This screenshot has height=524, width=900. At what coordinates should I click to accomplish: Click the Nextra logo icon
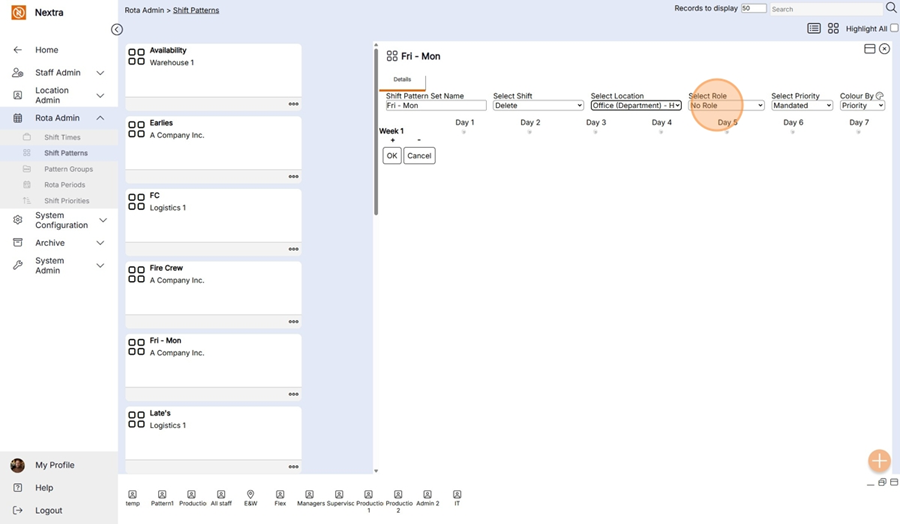click(x=18, y=12)
